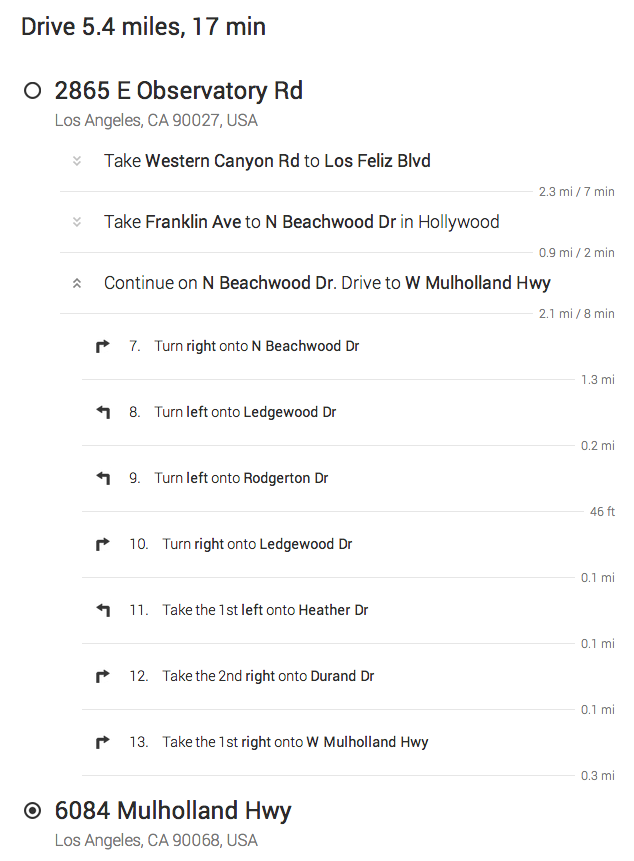Collapse the N Beachwood Dr section chevron
This screenshot has height=861, width=634.
77,283
